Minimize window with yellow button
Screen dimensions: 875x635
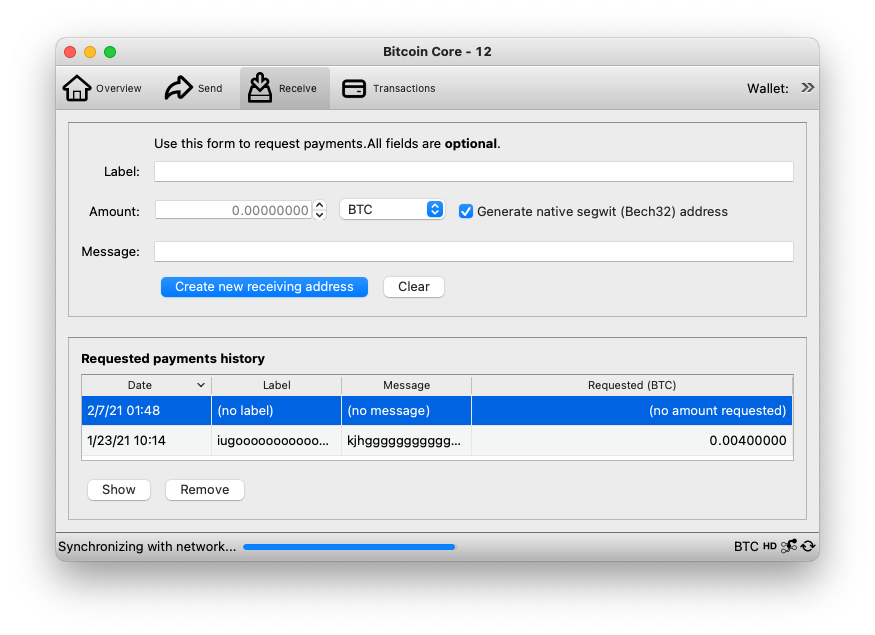pos(90,52)
